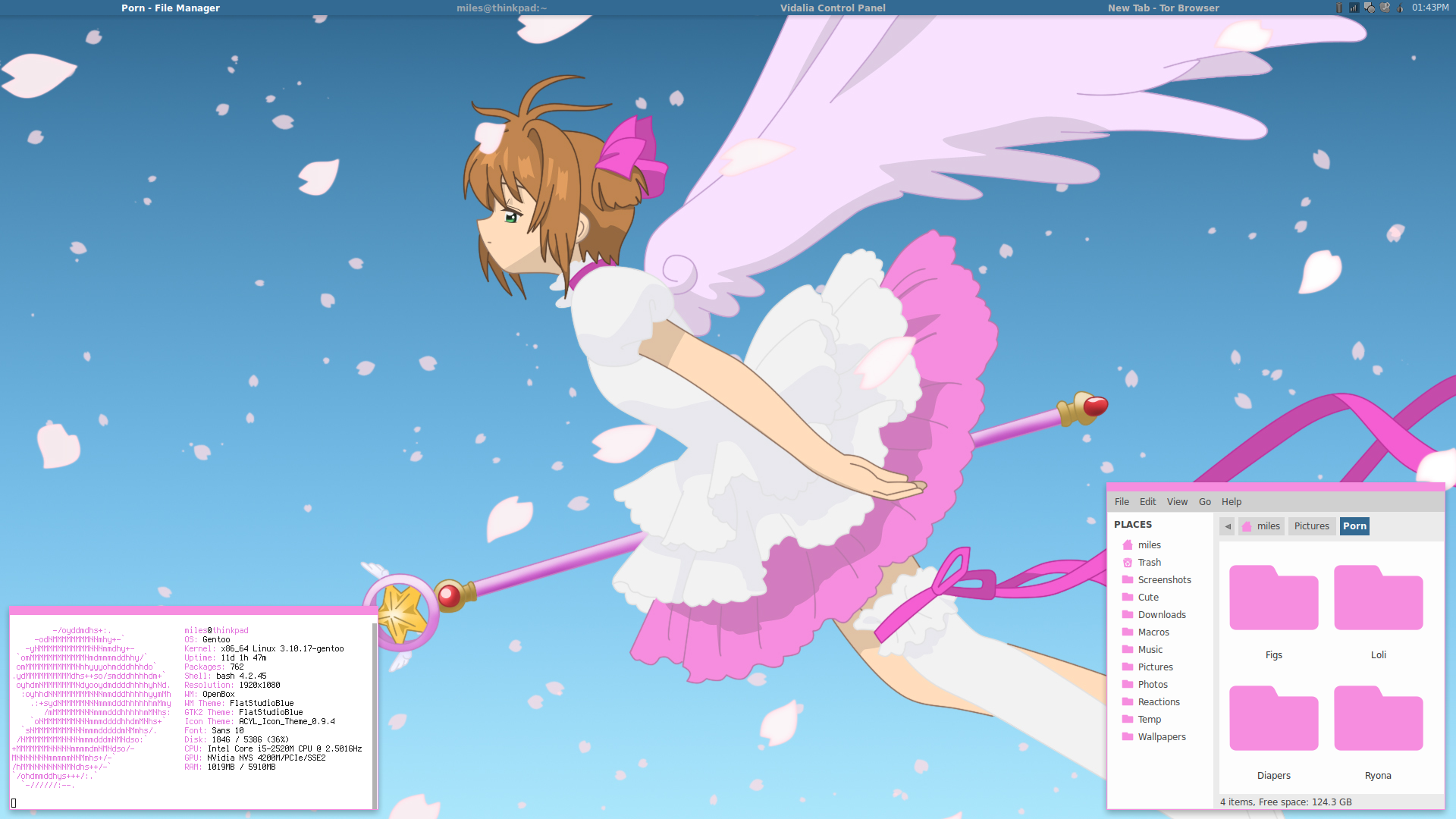The width and height of the screenshot is (1456, 819).
Task: Click the Cute folder icon in Places
Action: [1128, 598]
